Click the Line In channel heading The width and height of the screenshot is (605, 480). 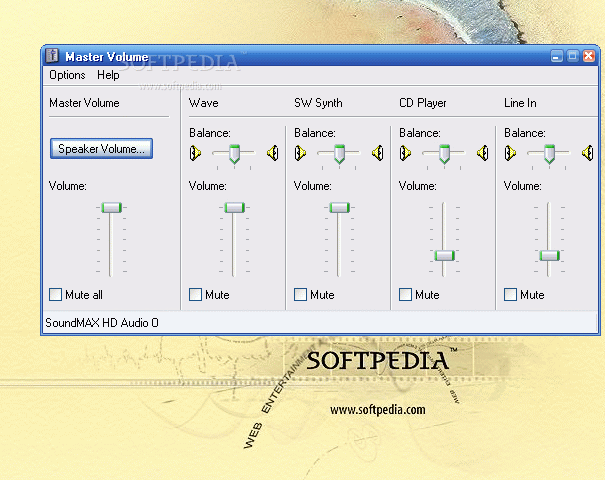pos(520,103)
